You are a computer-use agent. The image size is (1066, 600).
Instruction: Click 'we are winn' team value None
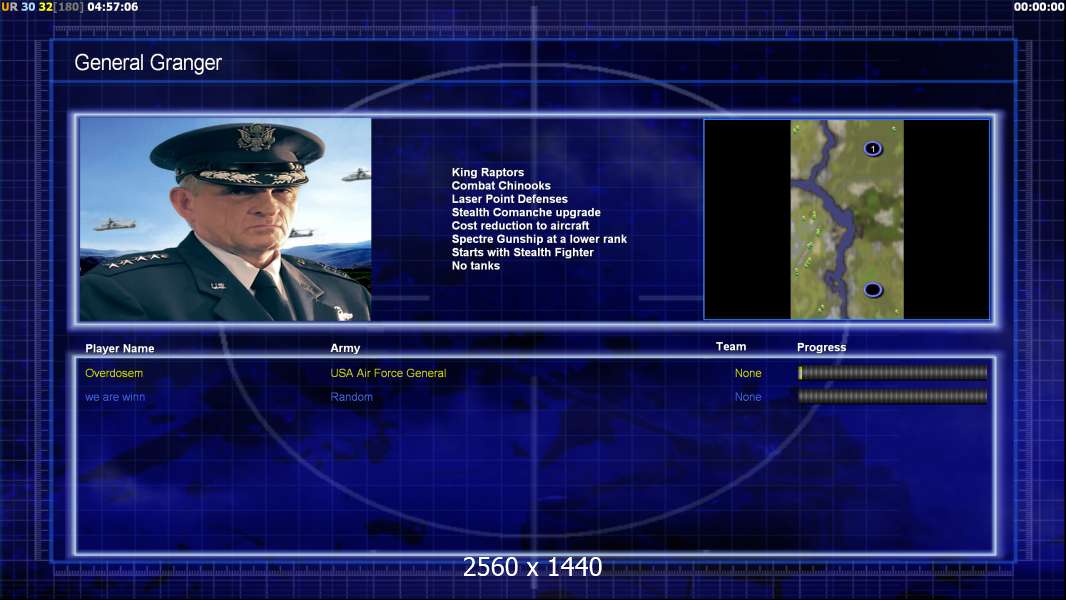[748, 397]
